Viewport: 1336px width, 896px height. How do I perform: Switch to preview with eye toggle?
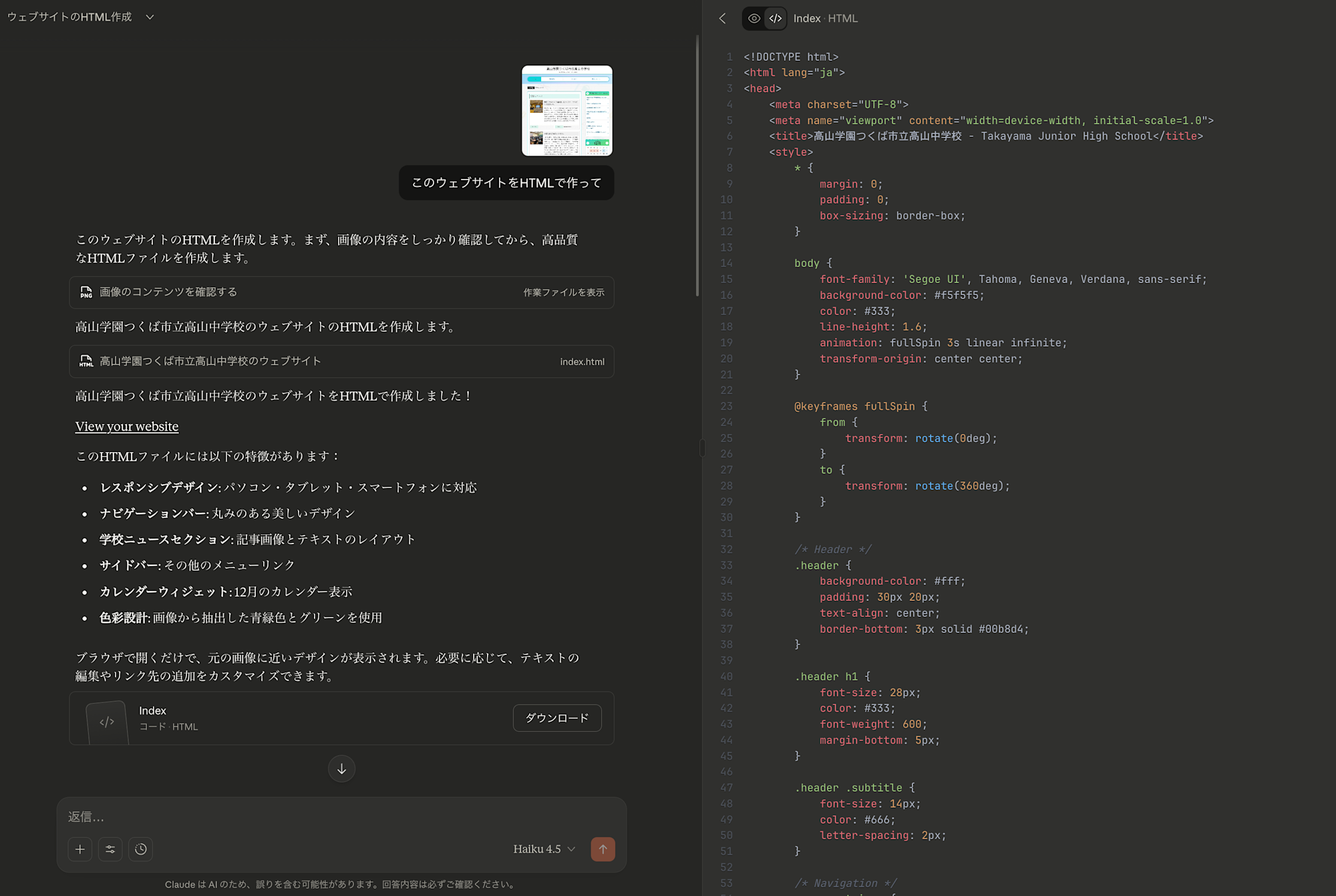(x=754, y=19)
